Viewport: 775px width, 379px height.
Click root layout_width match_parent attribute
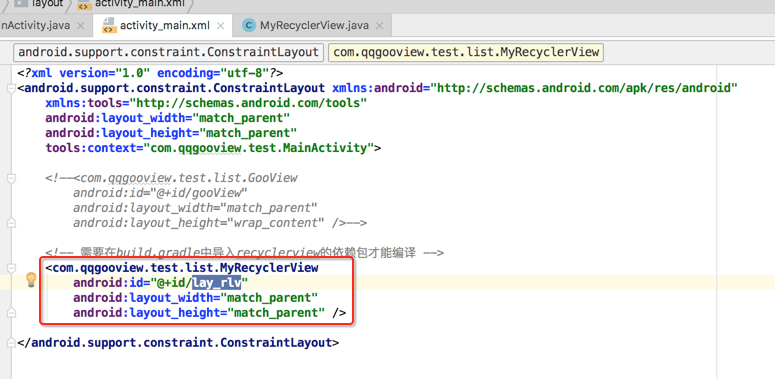tap(168, 118)
